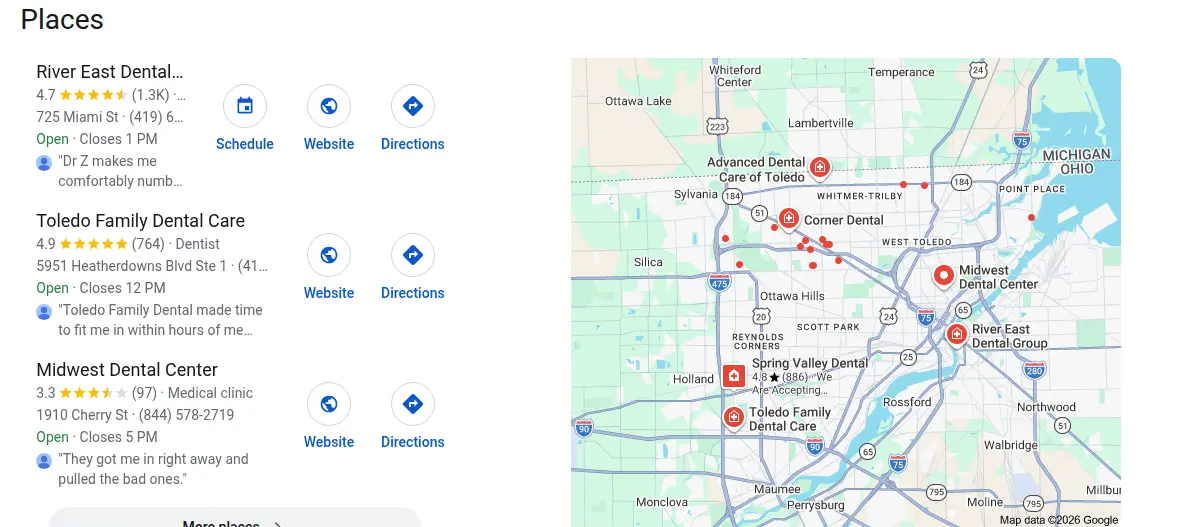Open the Toledo Family Dental Care listing title

(141, 221)
